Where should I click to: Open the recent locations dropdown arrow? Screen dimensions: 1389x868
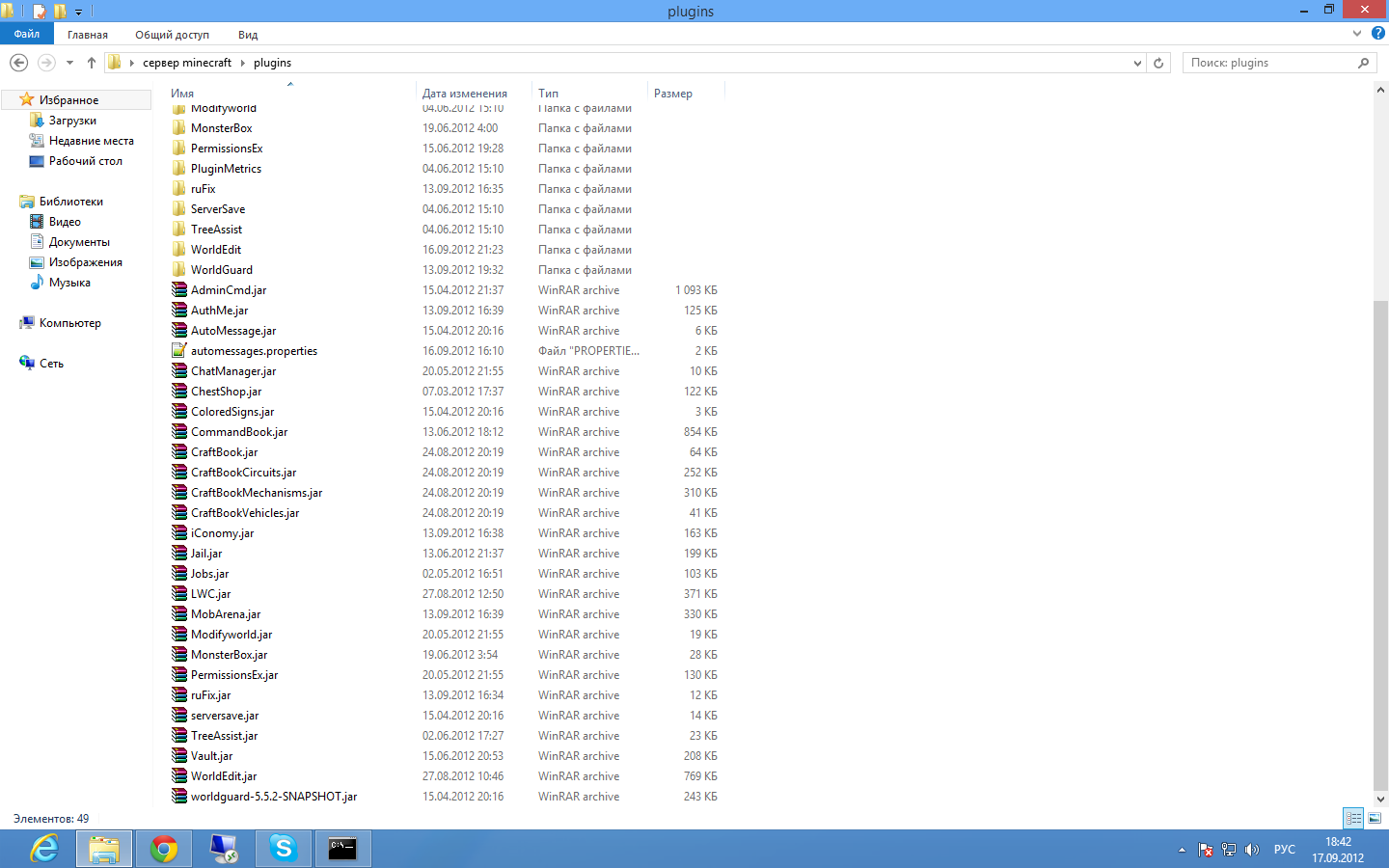(x=69, y=63)
